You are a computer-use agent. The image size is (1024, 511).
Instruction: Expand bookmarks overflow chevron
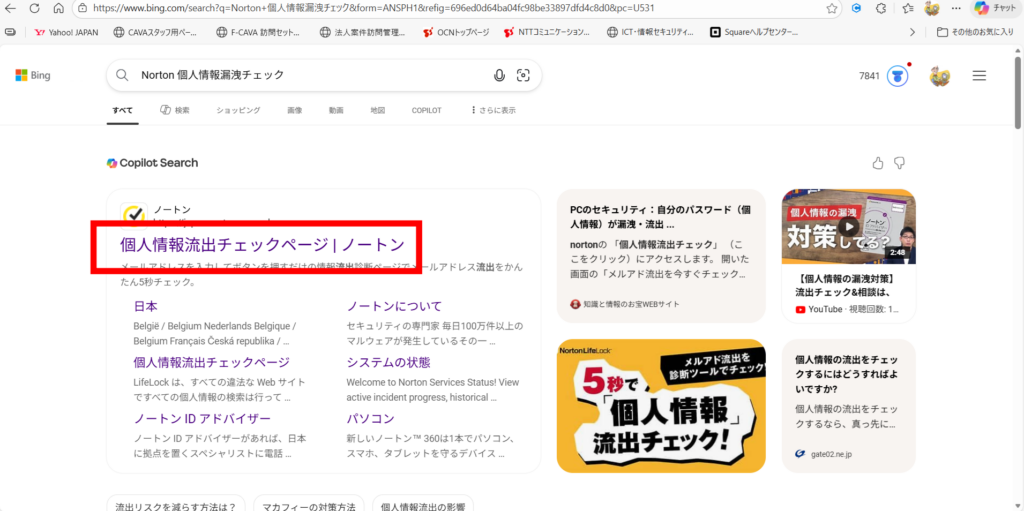point(911,32)
